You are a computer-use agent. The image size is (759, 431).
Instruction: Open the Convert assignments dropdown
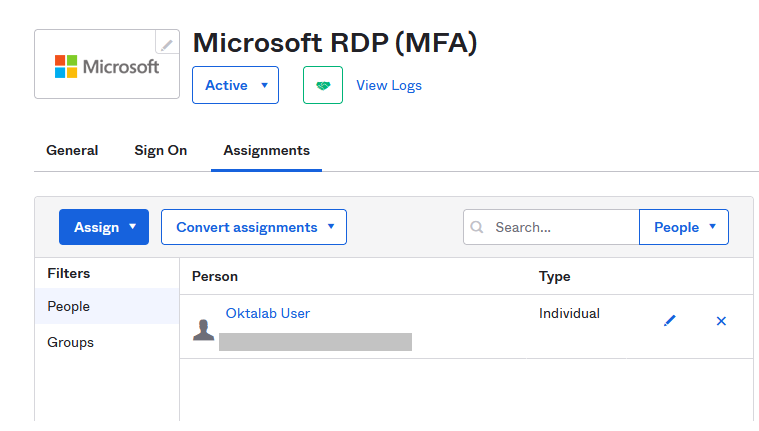[x=254, y=227]
